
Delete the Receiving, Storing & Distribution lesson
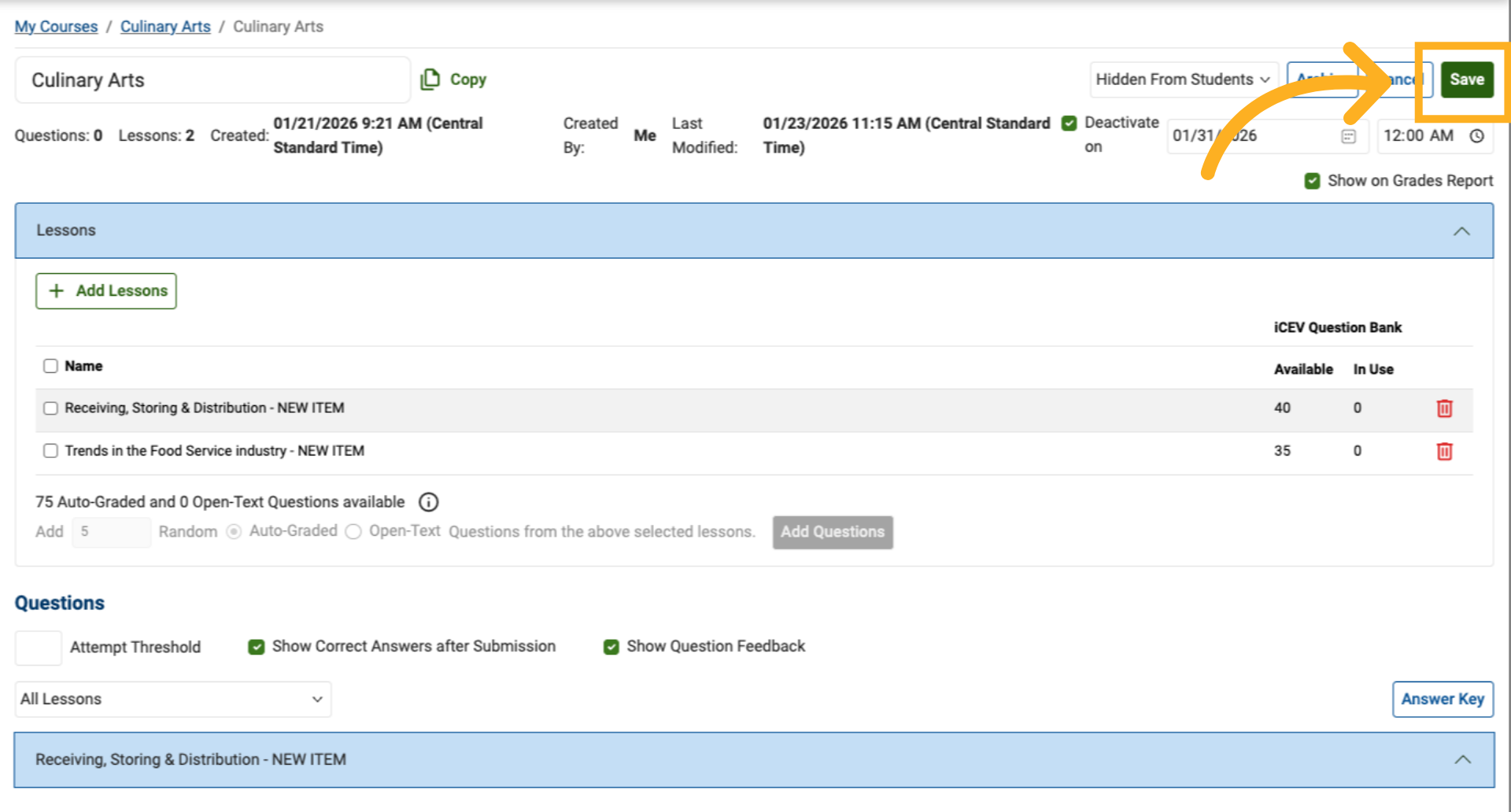coord(1444,408)
